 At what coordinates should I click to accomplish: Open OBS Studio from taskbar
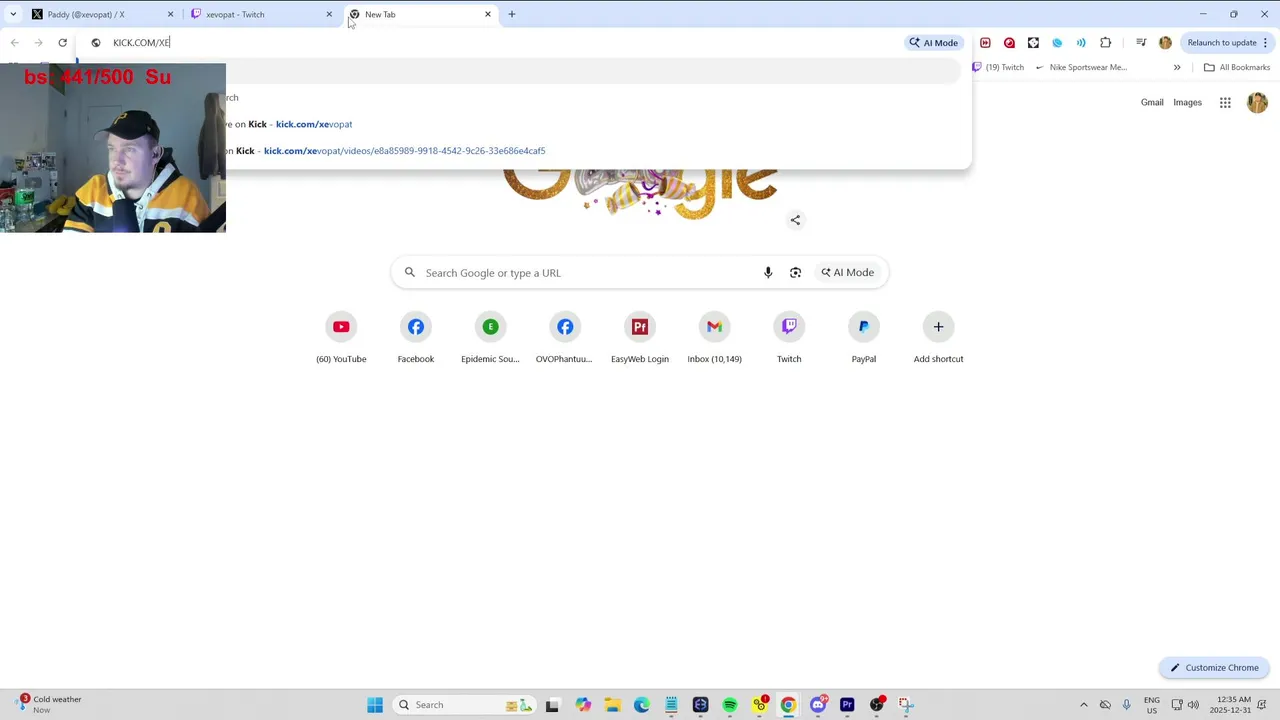[877, 705]
